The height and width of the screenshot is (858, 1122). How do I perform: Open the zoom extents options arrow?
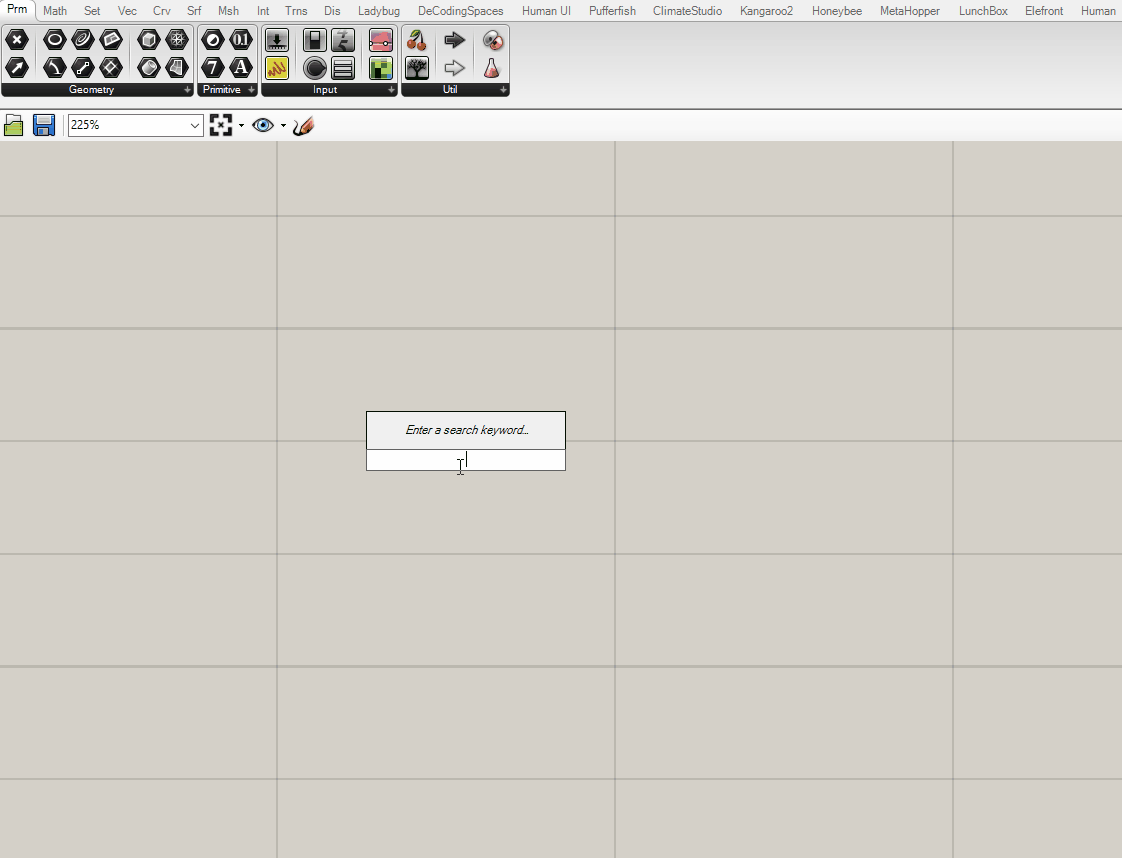point(241,126)
